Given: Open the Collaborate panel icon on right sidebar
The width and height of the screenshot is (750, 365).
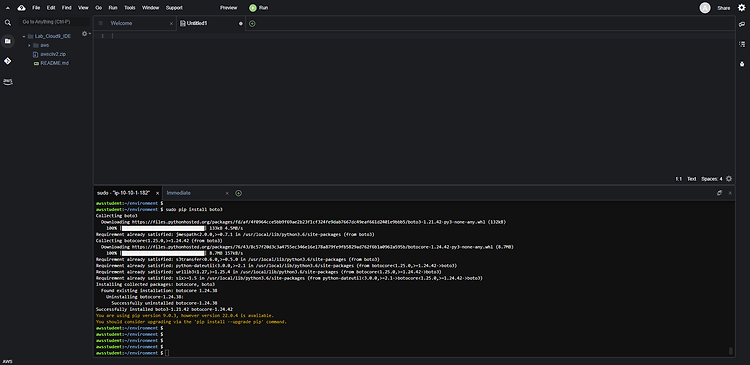Looking at the screenshot, I should [742, 24].
